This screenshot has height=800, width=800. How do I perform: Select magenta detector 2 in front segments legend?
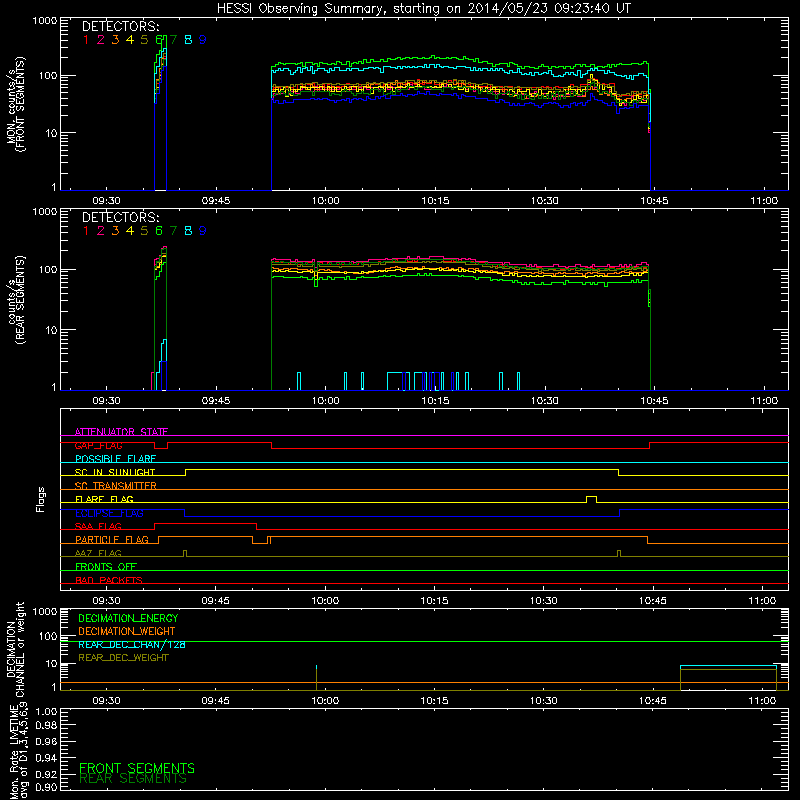101,40
